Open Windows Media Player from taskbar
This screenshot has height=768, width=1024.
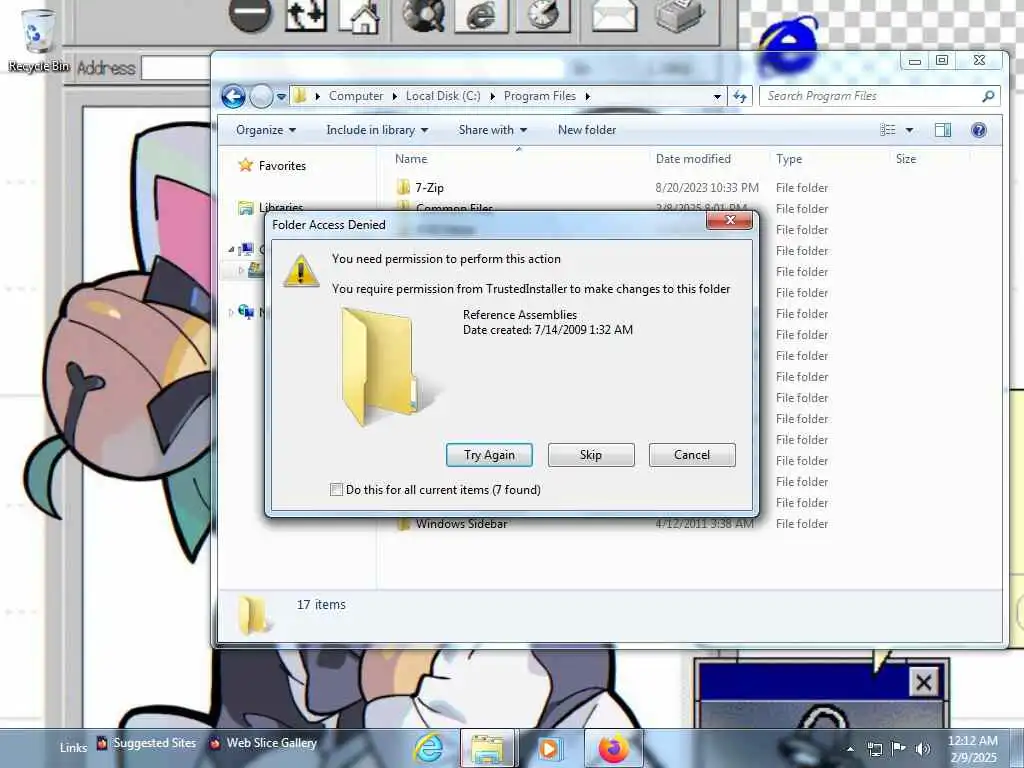[550, 748]
